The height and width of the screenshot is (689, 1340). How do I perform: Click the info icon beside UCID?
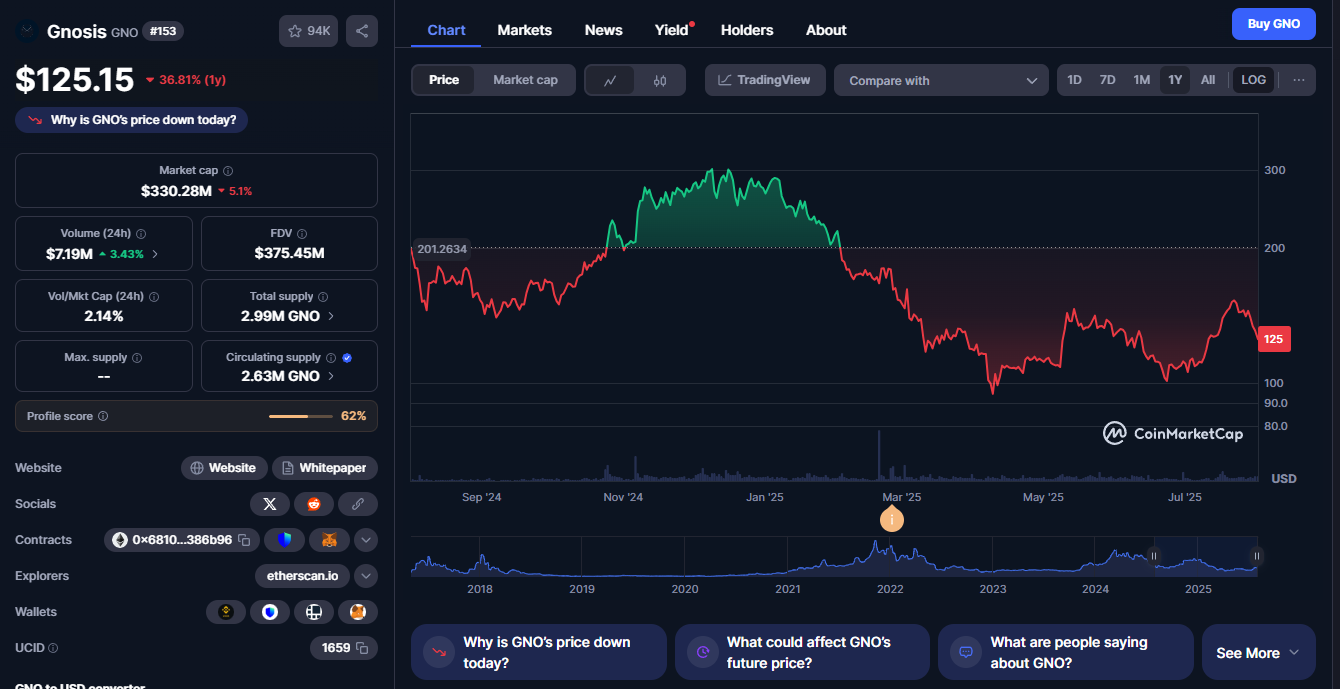tap(53, 648)
